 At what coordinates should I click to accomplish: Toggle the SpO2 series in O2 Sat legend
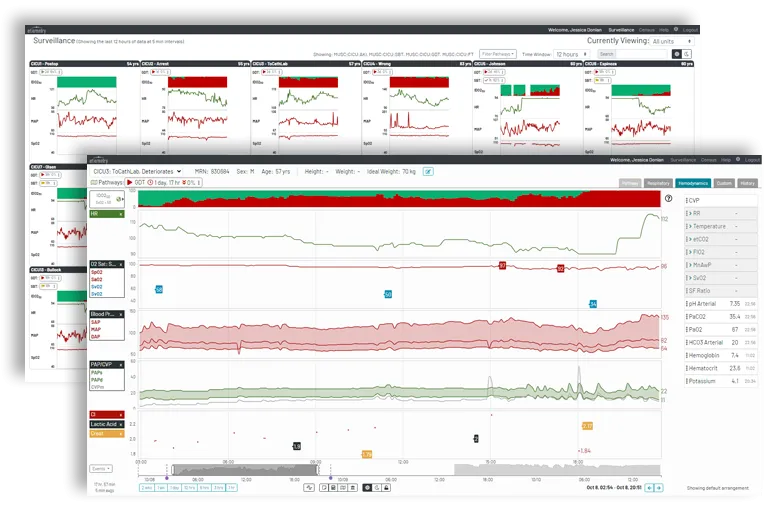[x=97, y=272]
